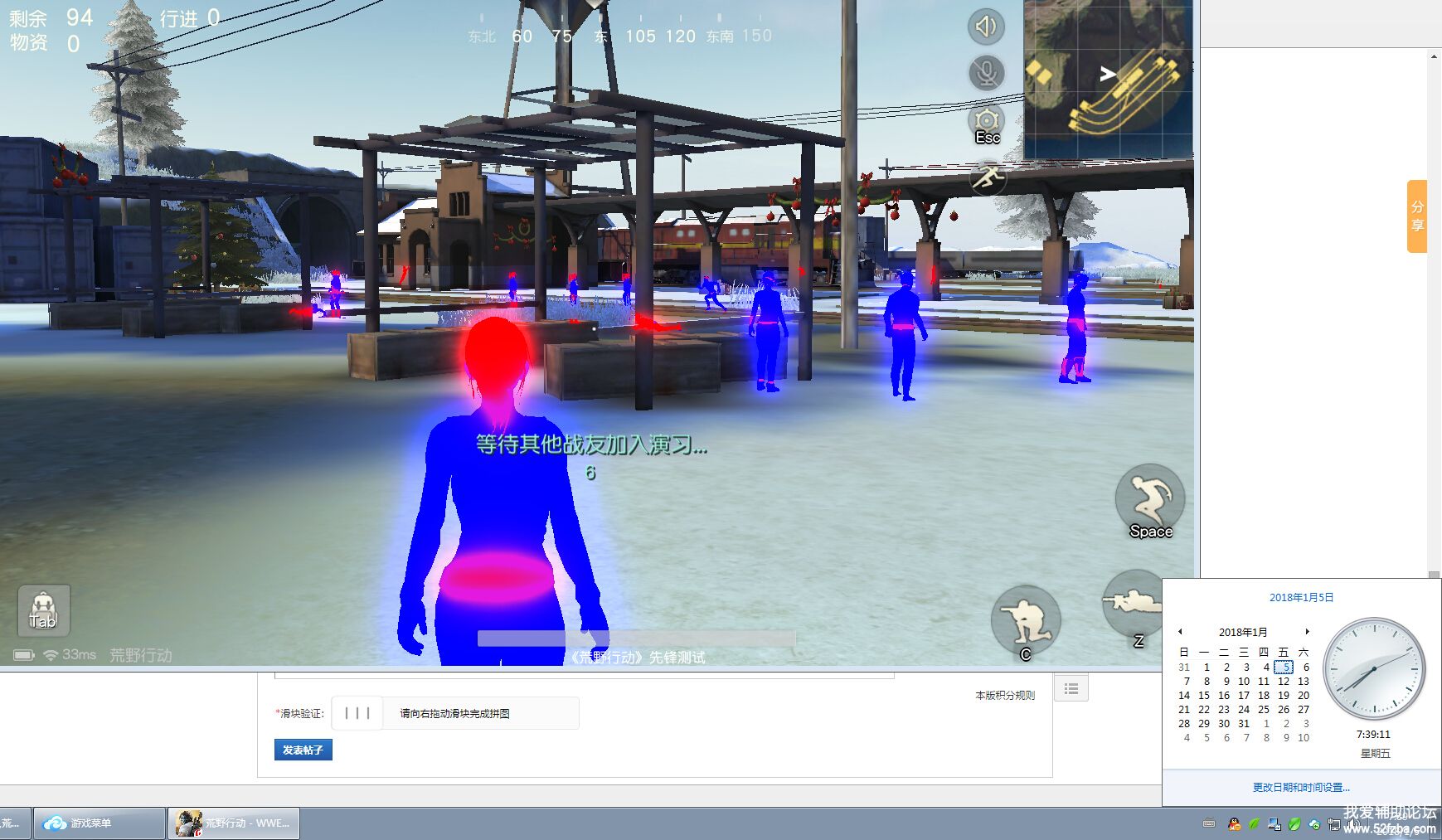Select date 24 in the calendar
The width and height of the screenshot is (1442, 840).
click(x=1244, y=709)
